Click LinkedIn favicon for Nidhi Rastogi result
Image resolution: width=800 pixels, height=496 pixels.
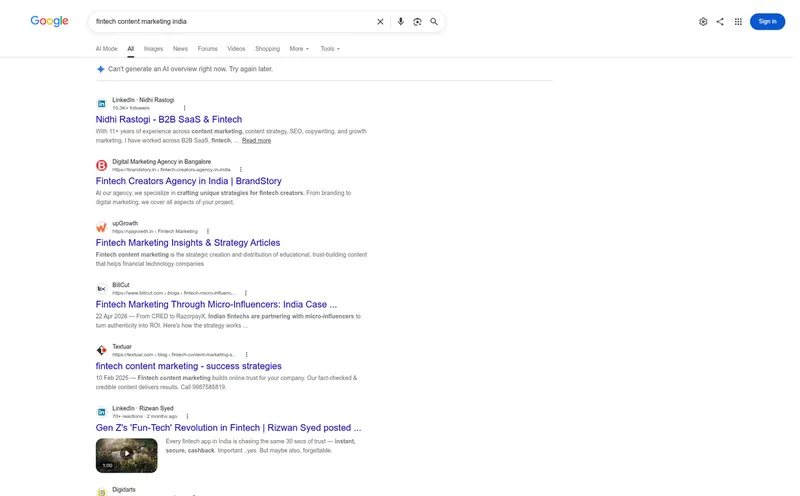(x=102, y=104)
